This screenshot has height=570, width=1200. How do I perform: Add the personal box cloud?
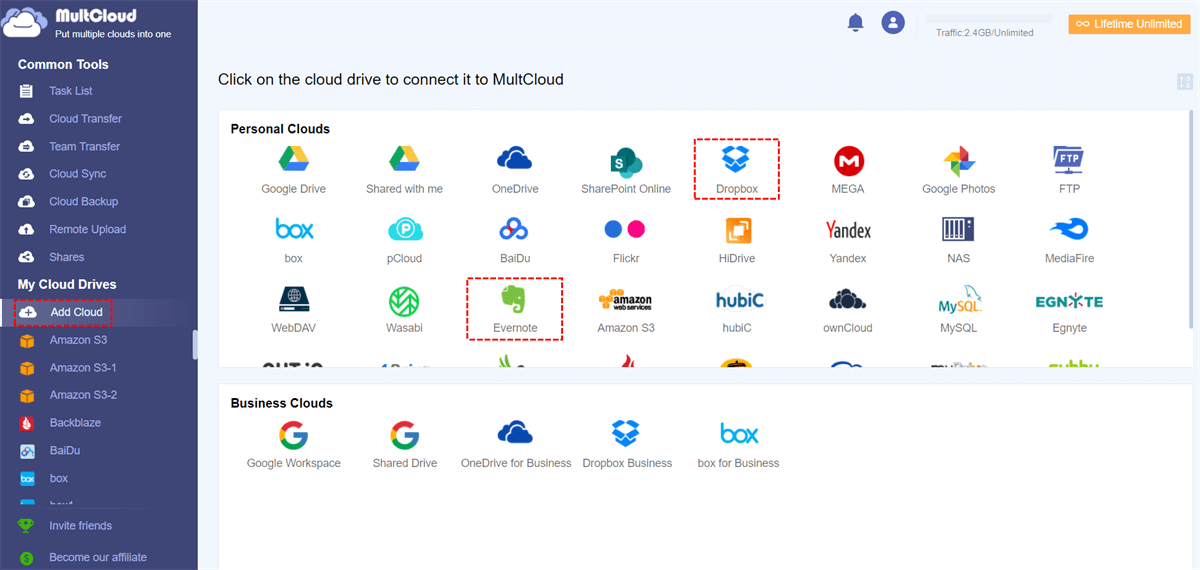tap(293, 239)
